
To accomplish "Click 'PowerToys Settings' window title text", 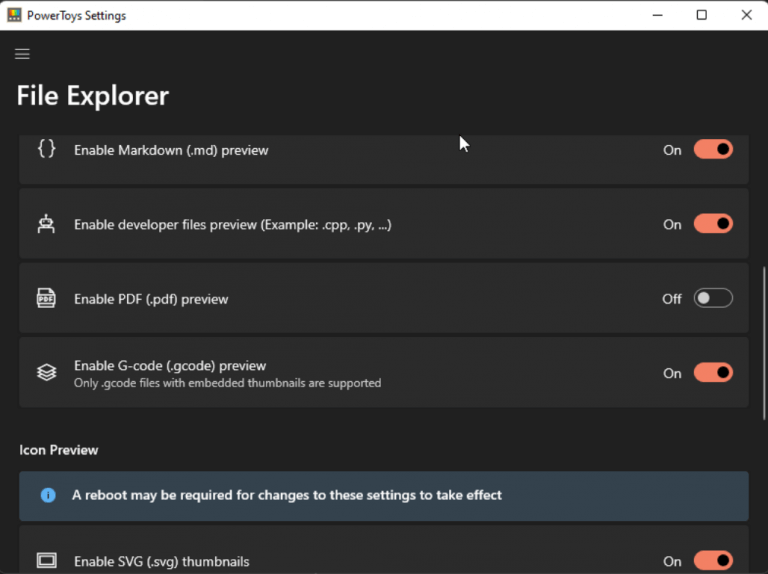I will pos(76,16).
